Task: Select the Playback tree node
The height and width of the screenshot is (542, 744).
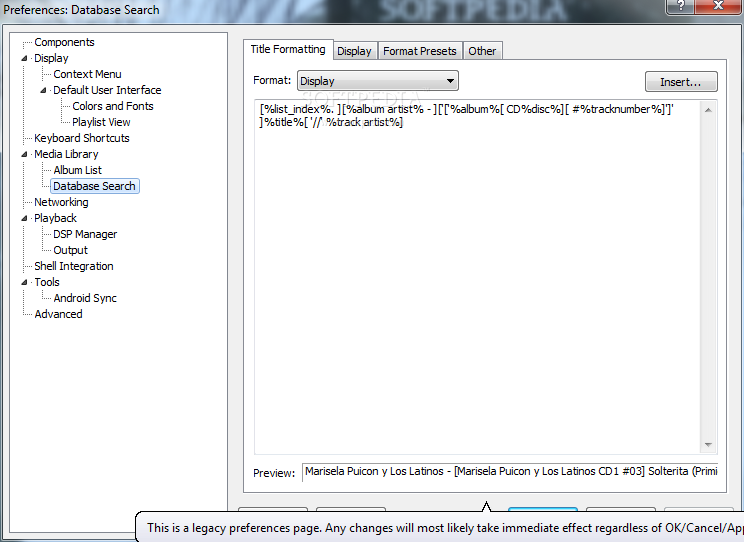Action: pyautogui.click(x=55, y=218)
